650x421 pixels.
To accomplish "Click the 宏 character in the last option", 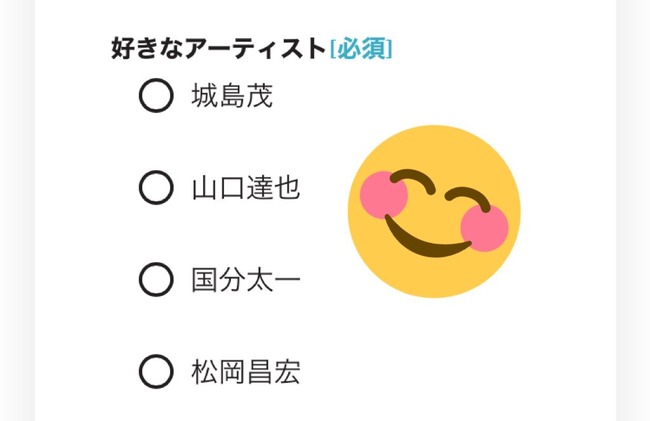I will coord(286,373).
